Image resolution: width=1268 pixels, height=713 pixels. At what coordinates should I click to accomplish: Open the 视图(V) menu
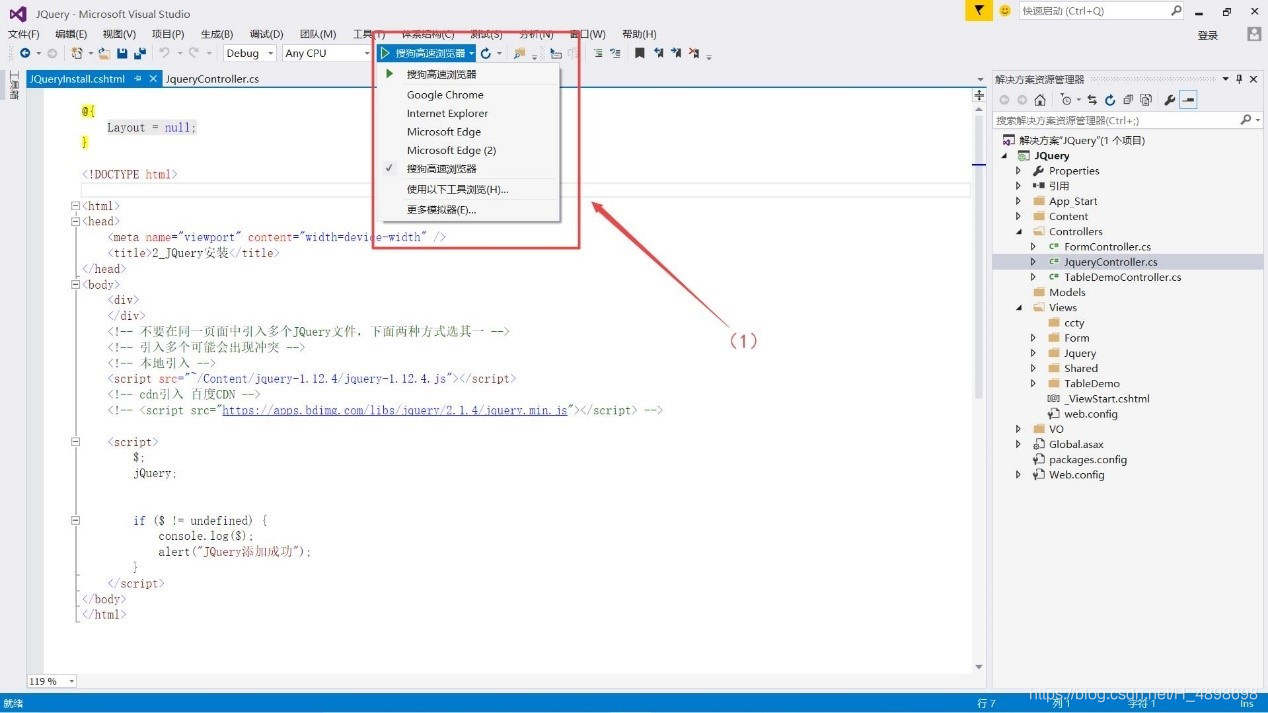point(119,34)
